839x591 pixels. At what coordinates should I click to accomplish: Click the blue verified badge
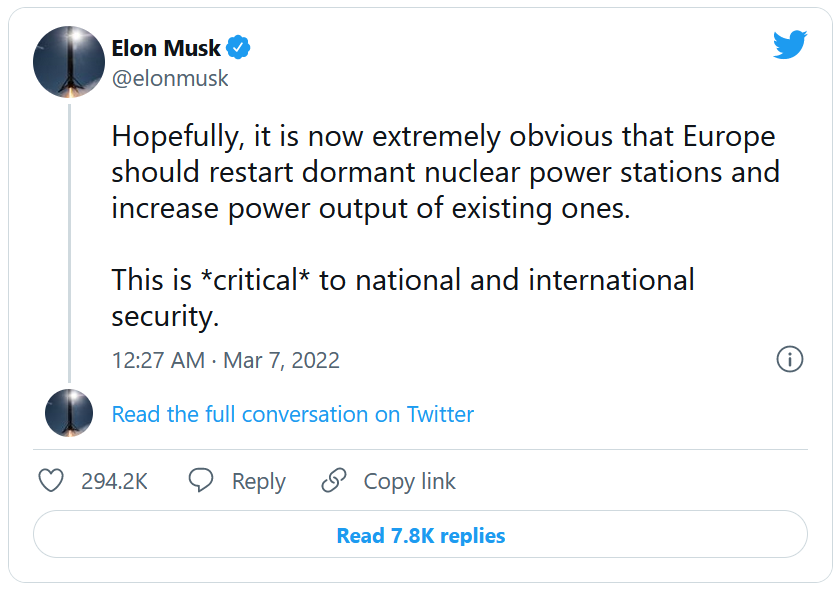[x=238, y=47]
